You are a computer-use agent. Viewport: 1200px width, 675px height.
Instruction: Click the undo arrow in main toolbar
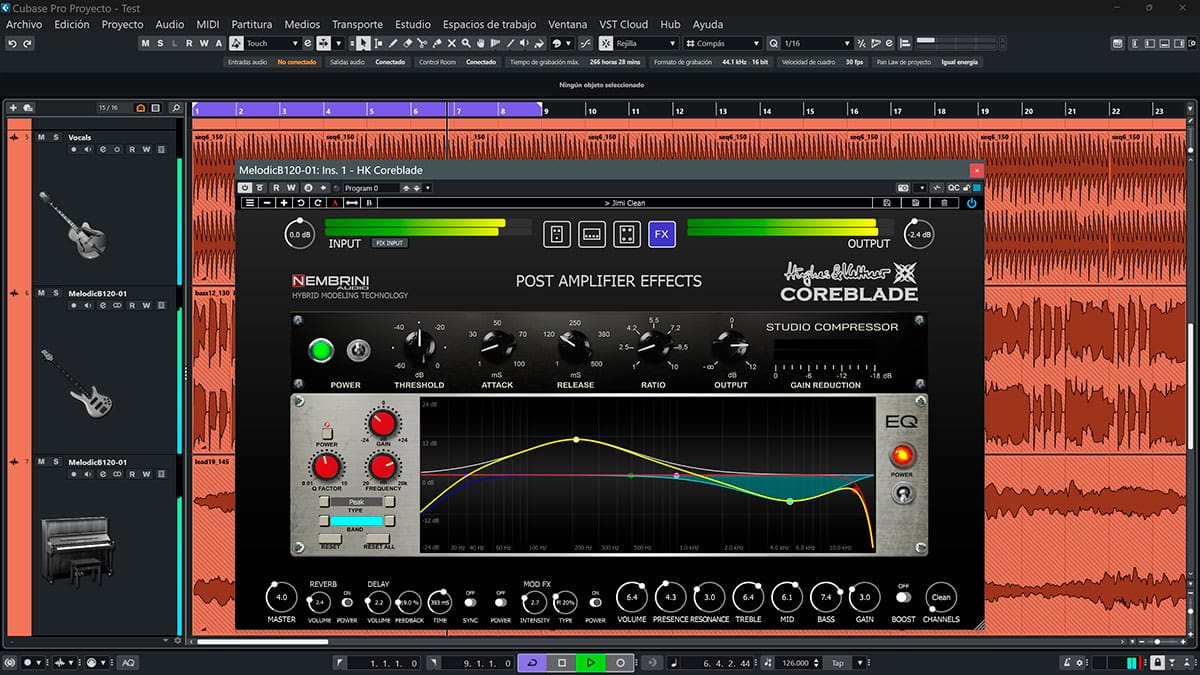[12, 44]
